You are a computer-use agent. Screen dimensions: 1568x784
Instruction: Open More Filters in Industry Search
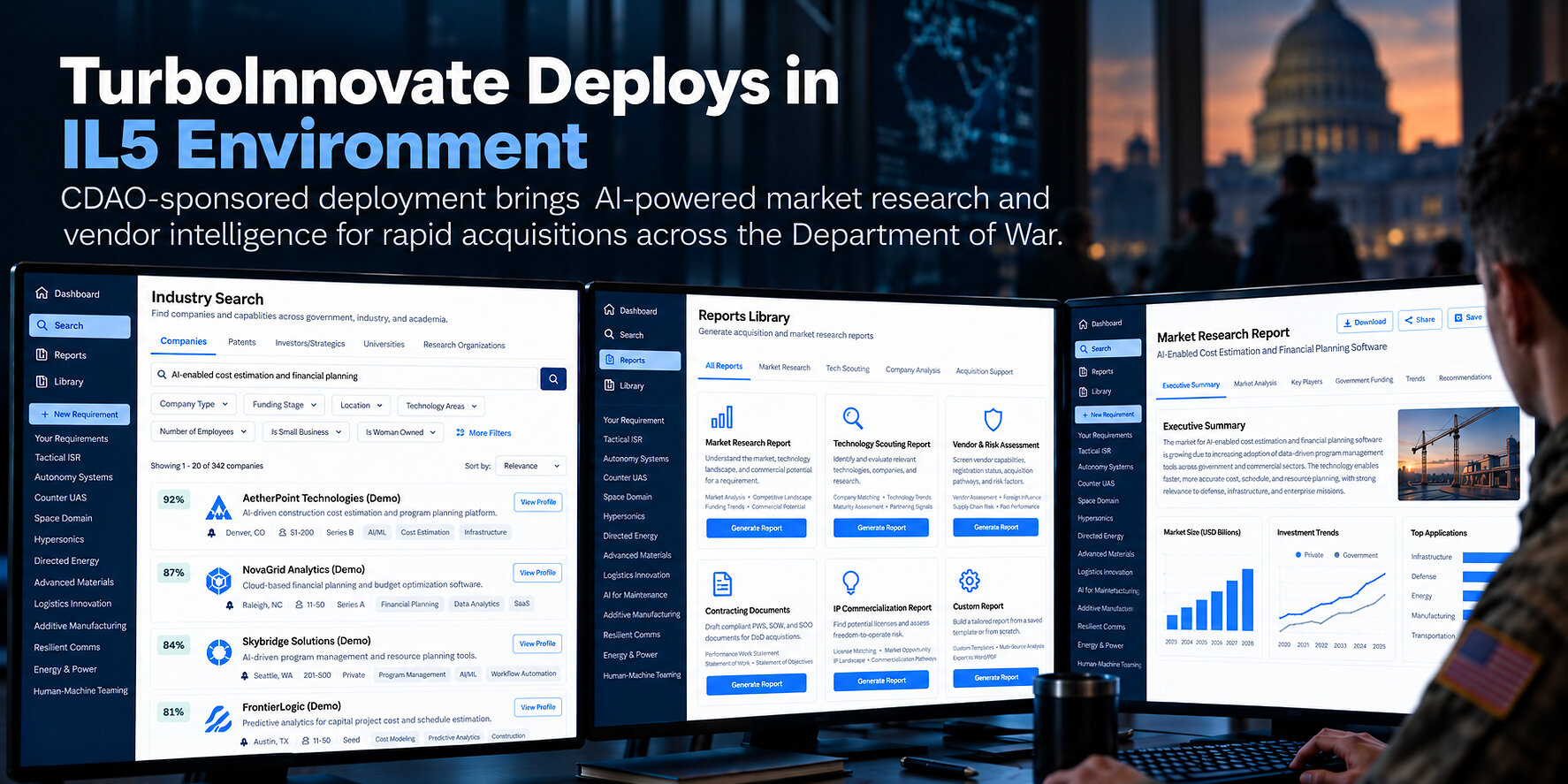tap(483, 433)
